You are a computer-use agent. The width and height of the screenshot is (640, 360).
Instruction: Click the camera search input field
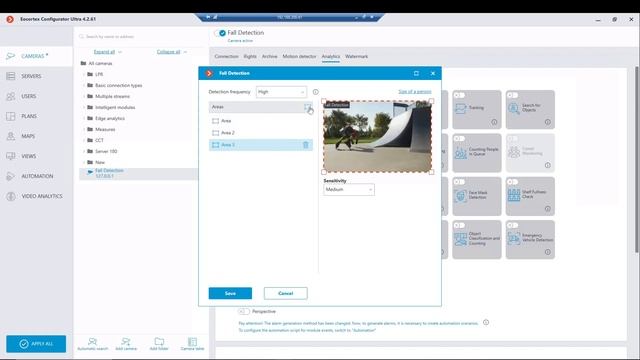coord(141,37)
